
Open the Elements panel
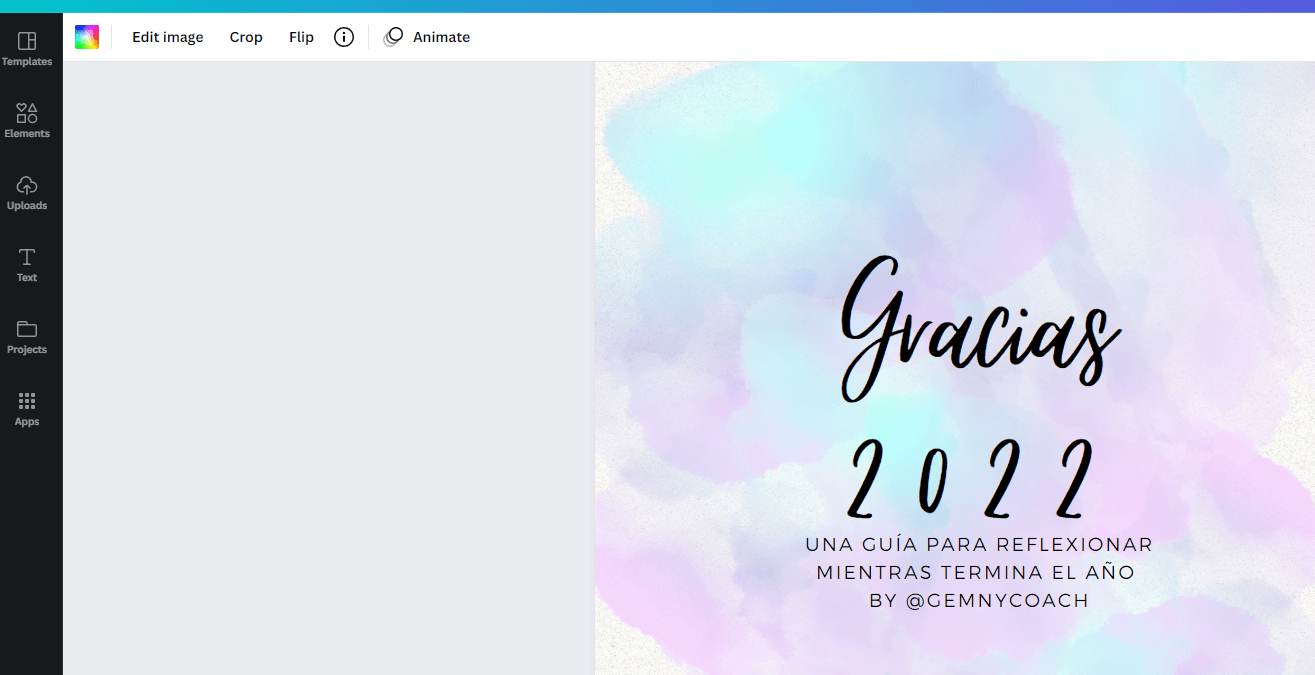coord(27,120)
